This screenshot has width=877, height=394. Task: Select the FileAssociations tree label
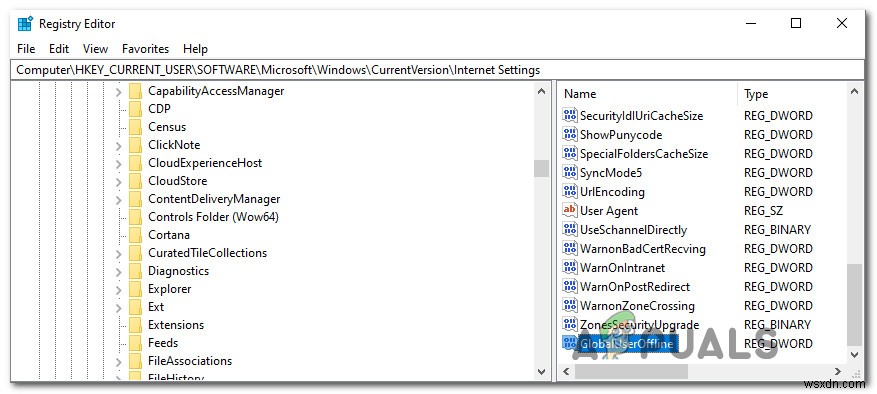tap(190, 361)
